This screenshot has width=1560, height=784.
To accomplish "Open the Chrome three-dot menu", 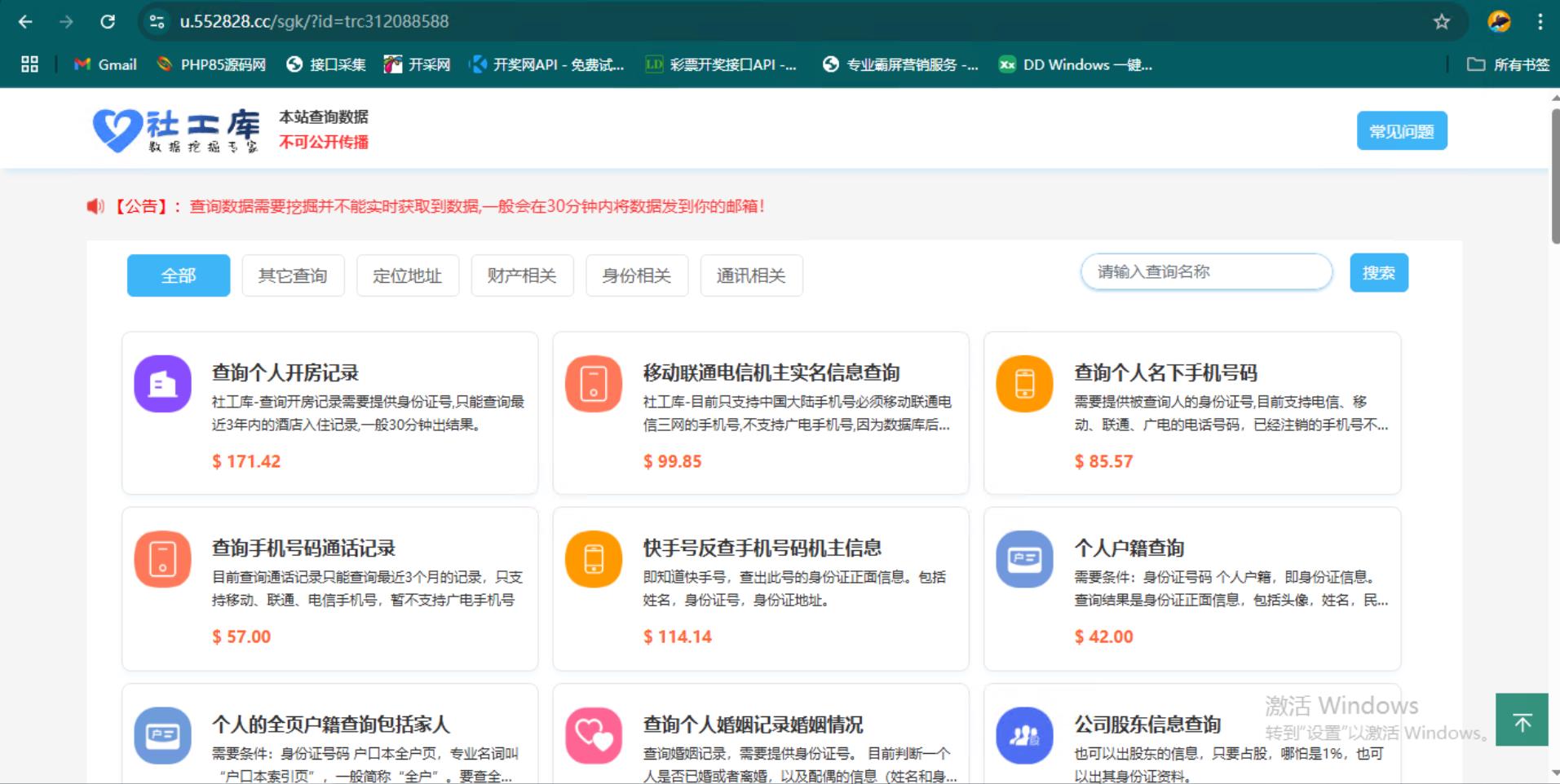I will pos(1540,22).
